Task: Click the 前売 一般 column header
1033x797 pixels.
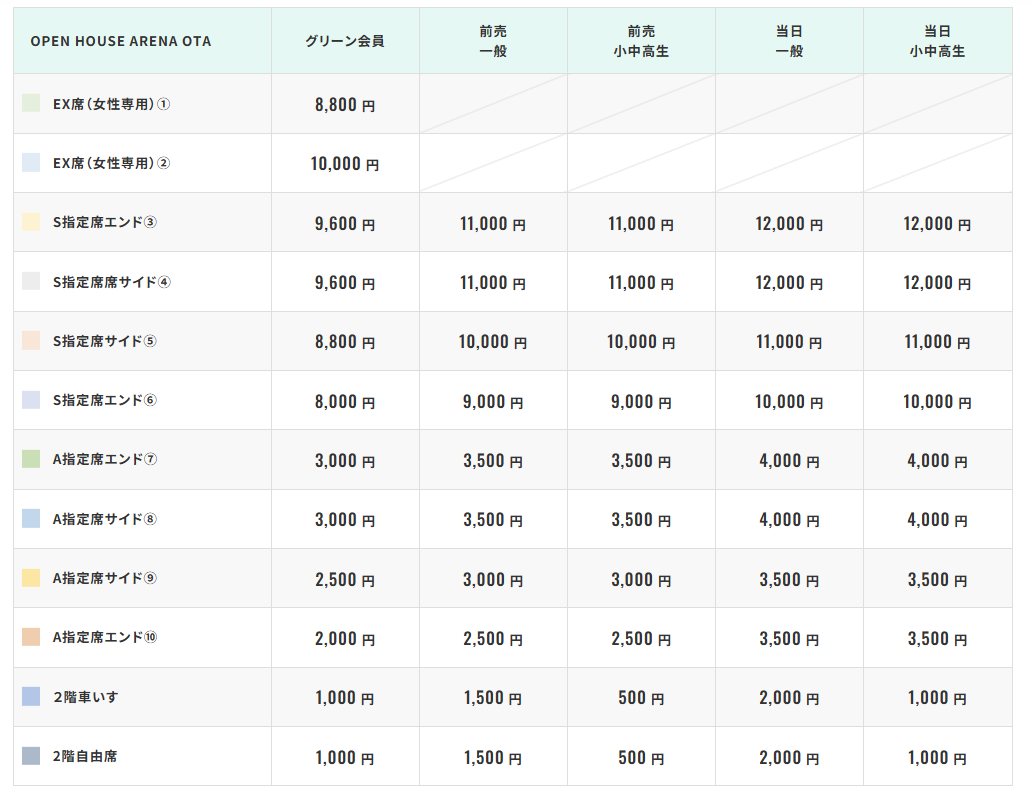Action: (493, 41)
